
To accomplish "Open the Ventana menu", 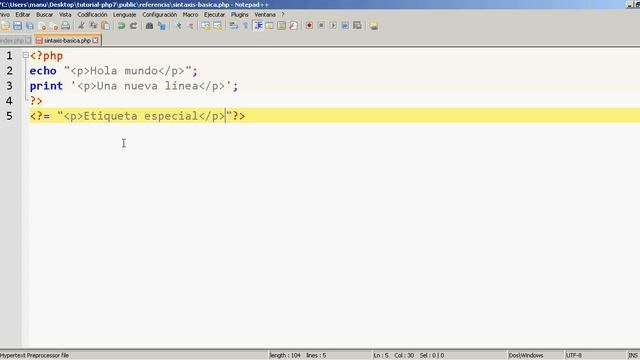I will click(x=265, y=14).
